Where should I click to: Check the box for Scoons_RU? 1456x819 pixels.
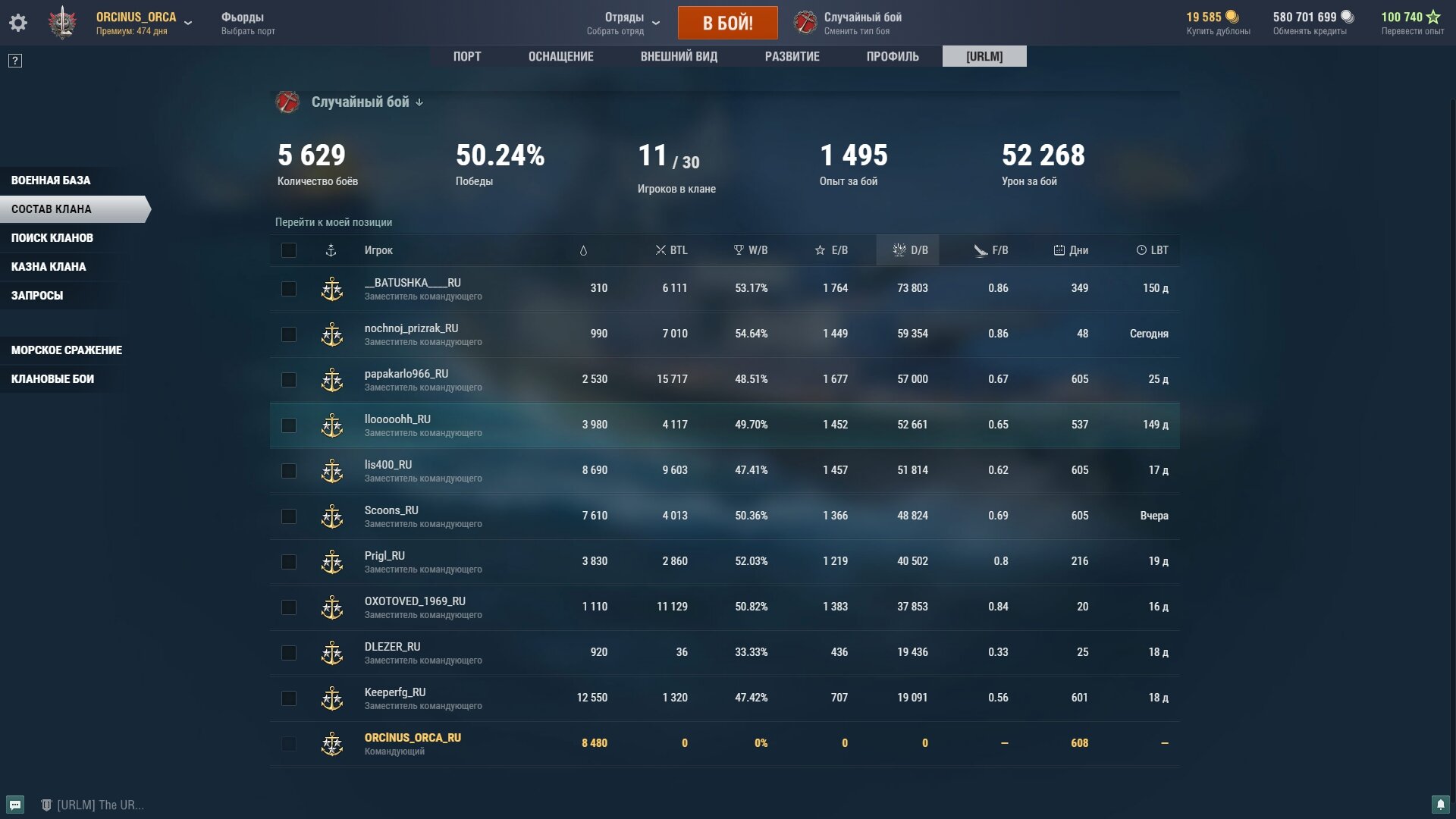pyautogui.click(x=289, y=516)
